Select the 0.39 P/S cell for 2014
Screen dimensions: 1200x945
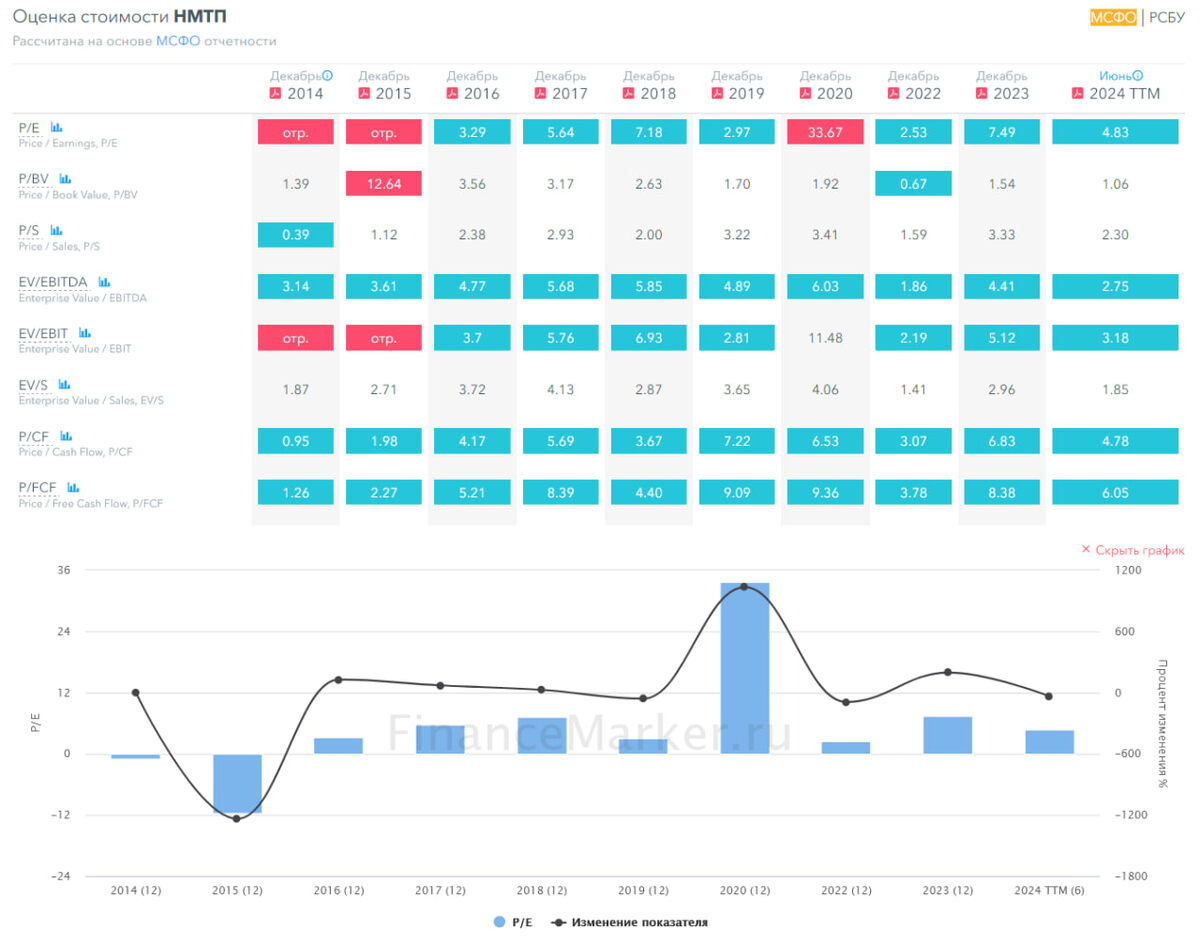click(x=296, y=234)
